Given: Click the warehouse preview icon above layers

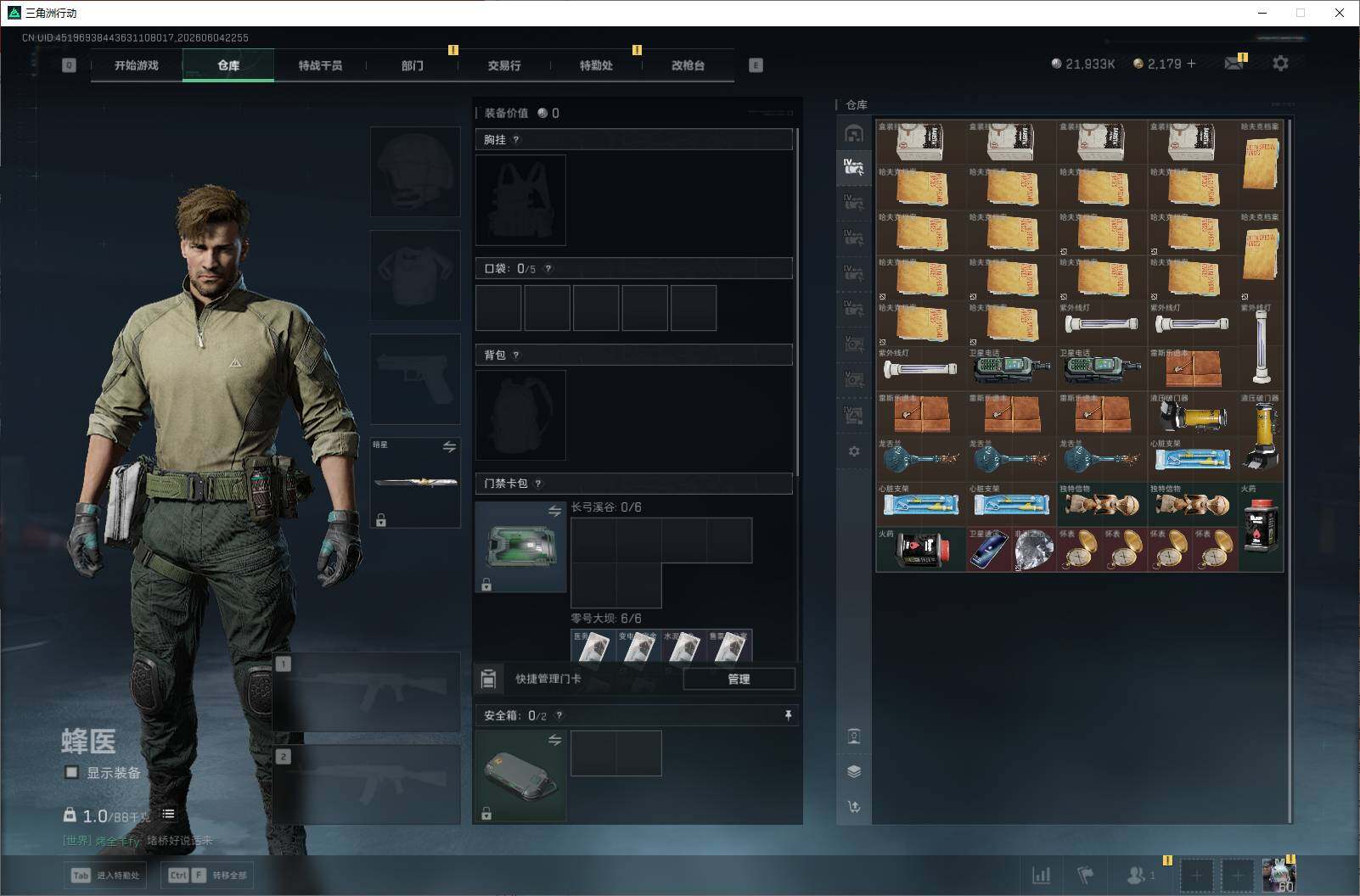Looking at the screenshot, I should click(x=854, y=736).
